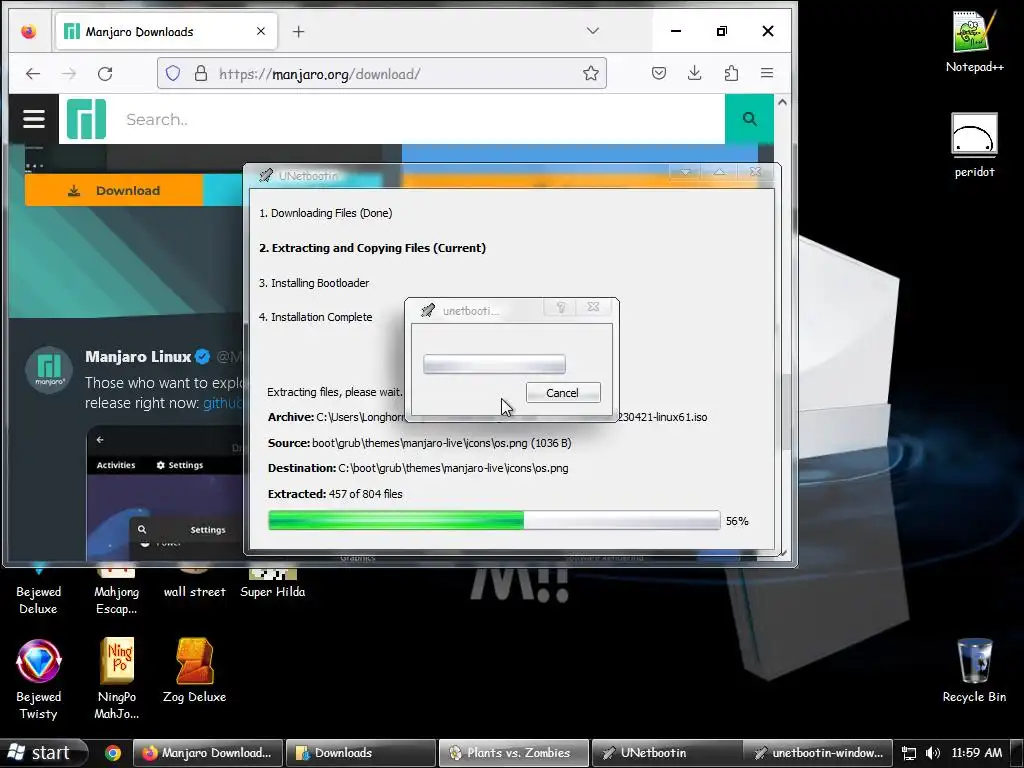
Task: Click the "3. Installing Bootloader" step text
Action: (x=313, y=283)
